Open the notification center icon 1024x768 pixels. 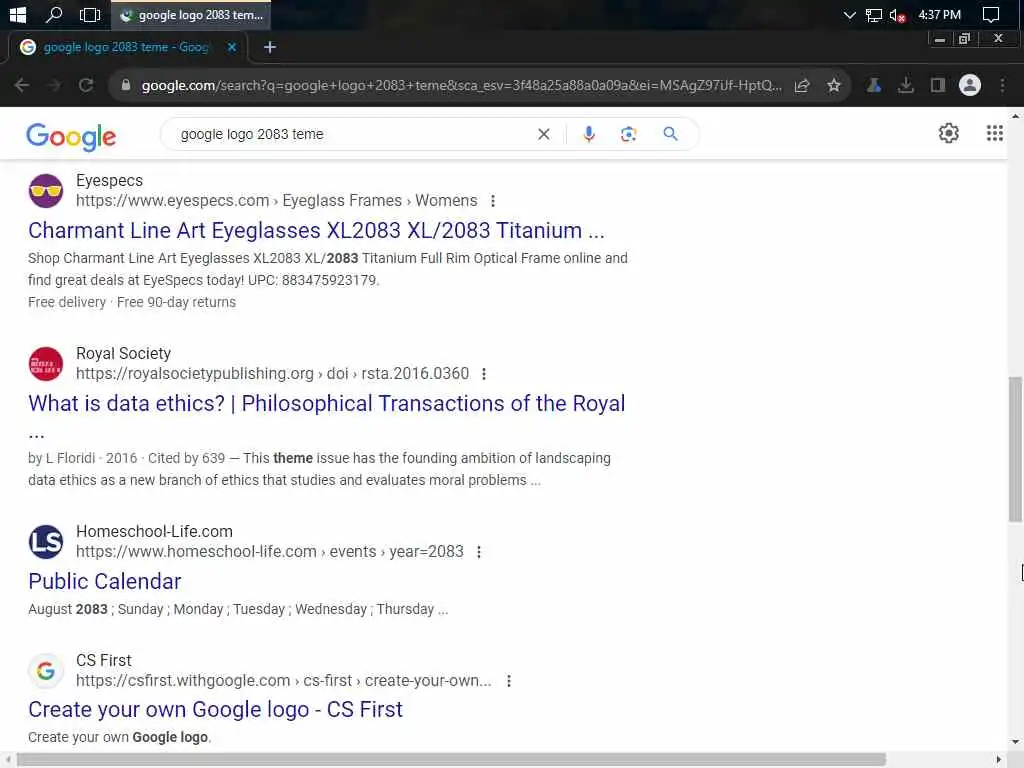coord(991,14)
